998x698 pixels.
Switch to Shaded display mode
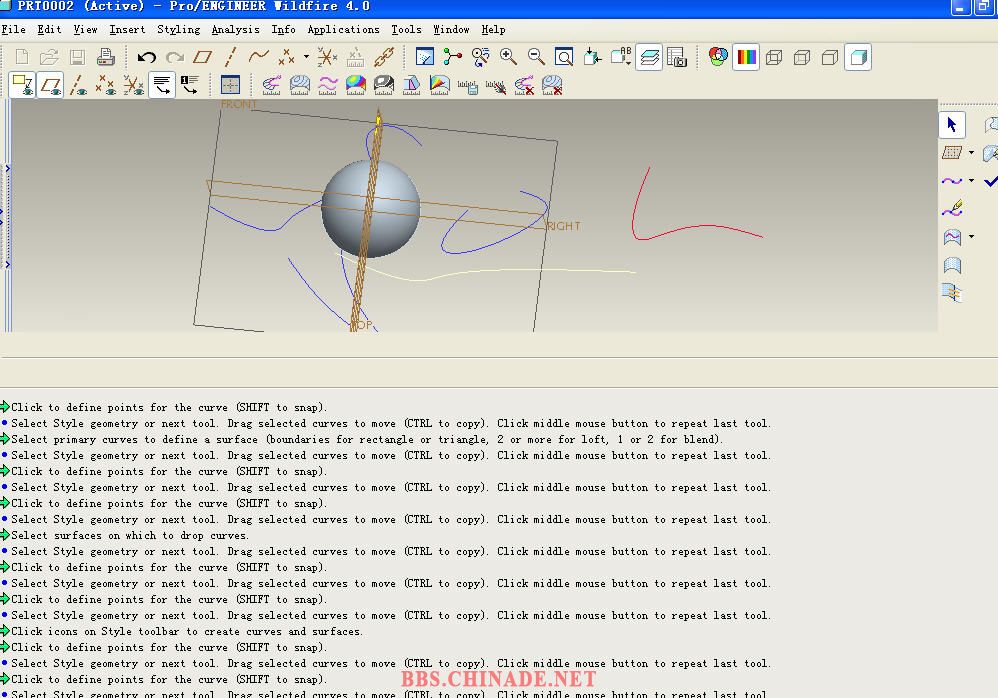(858, 57)
